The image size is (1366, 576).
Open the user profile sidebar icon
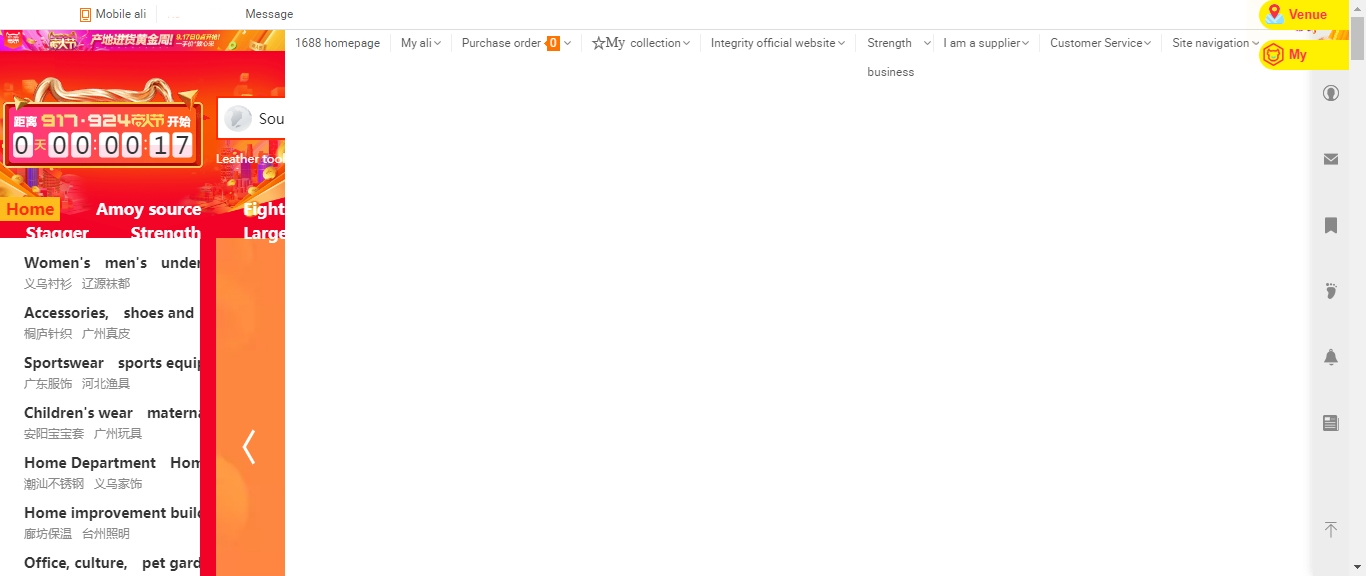click(1331, 93)
